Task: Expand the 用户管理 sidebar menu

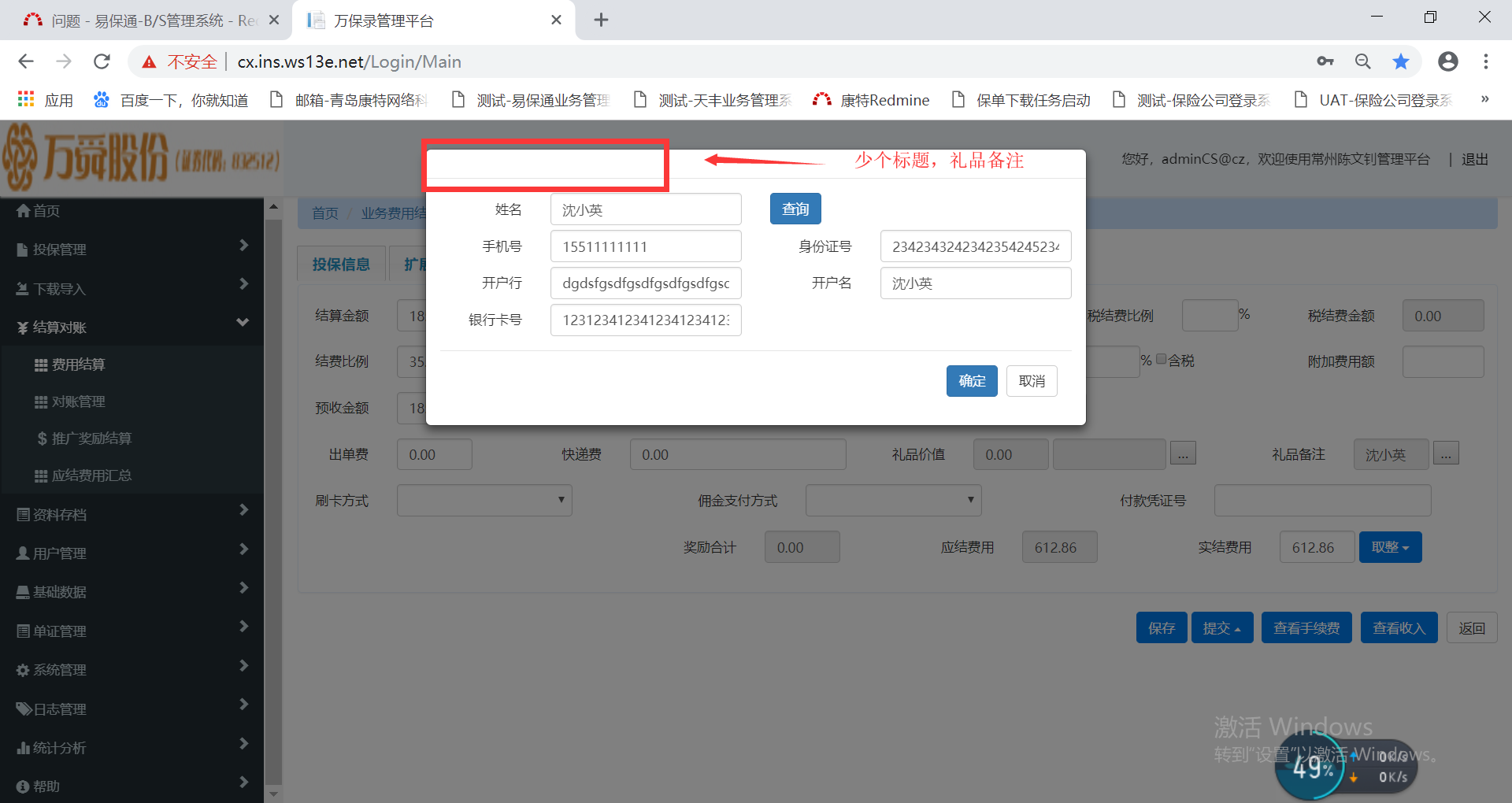Action: [x=132, y=553]
